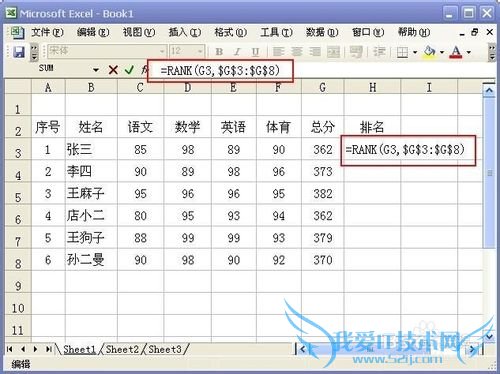Click the fill color paint bucket
The width and height of the screenshot is (500, 374).
click(x=430, y=52)
